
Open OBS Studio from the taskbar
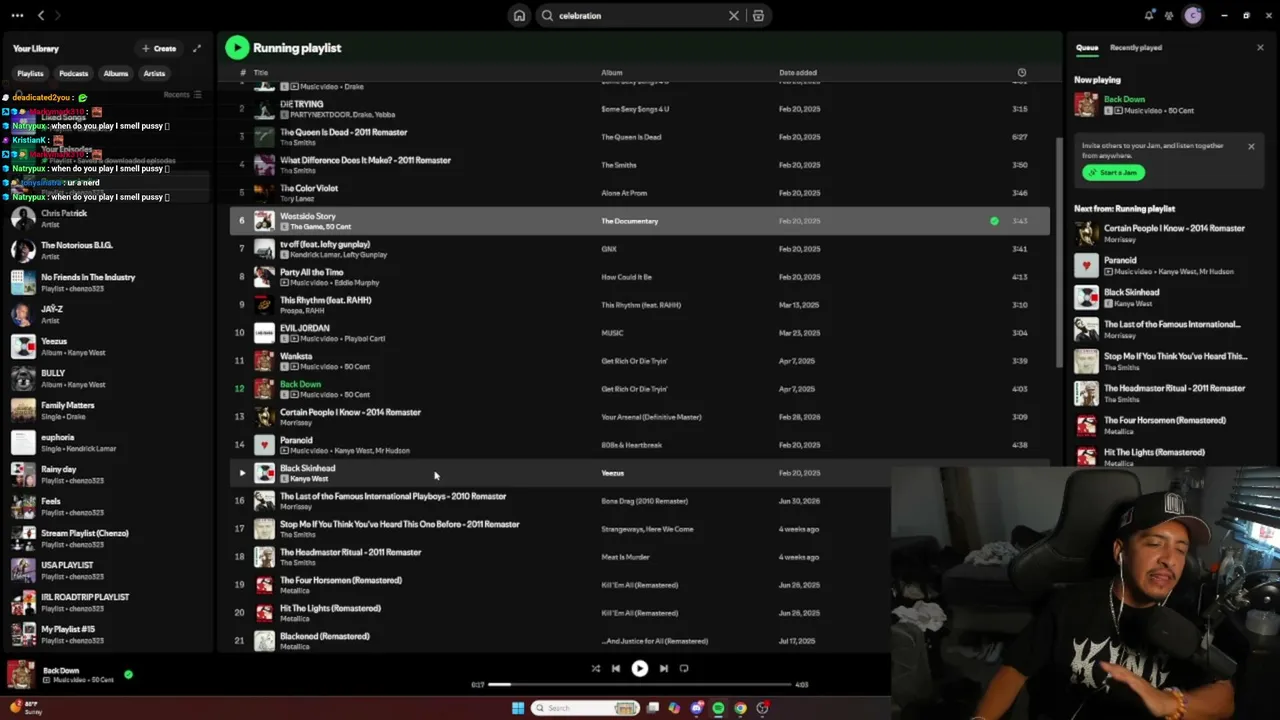(x=762, y=708)
